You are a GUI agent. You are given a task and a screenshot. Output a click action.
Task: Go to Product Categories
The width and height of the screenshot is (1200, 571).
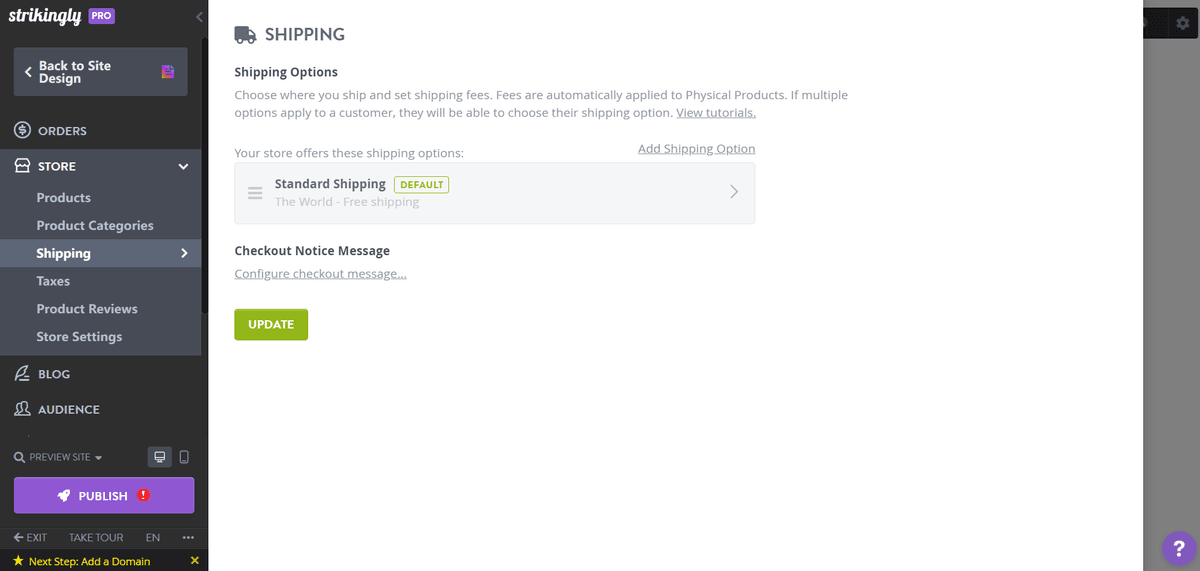[x=95, y=226]
